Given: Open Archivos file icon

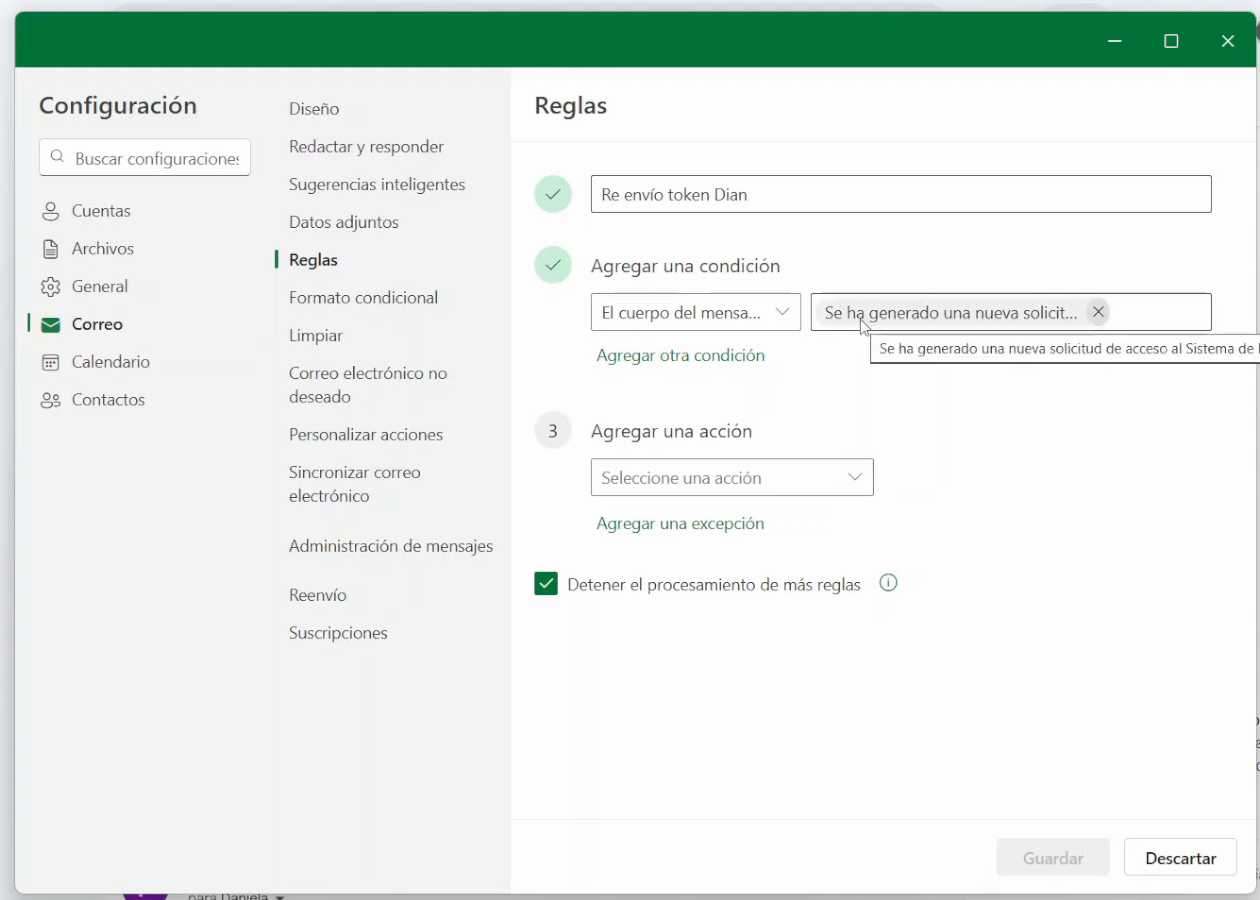Looking at the screenshot, I should click(x=50, y=249).
